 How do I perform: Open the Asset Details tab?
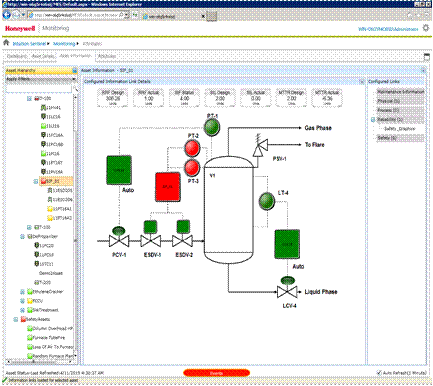coord(43,56)
